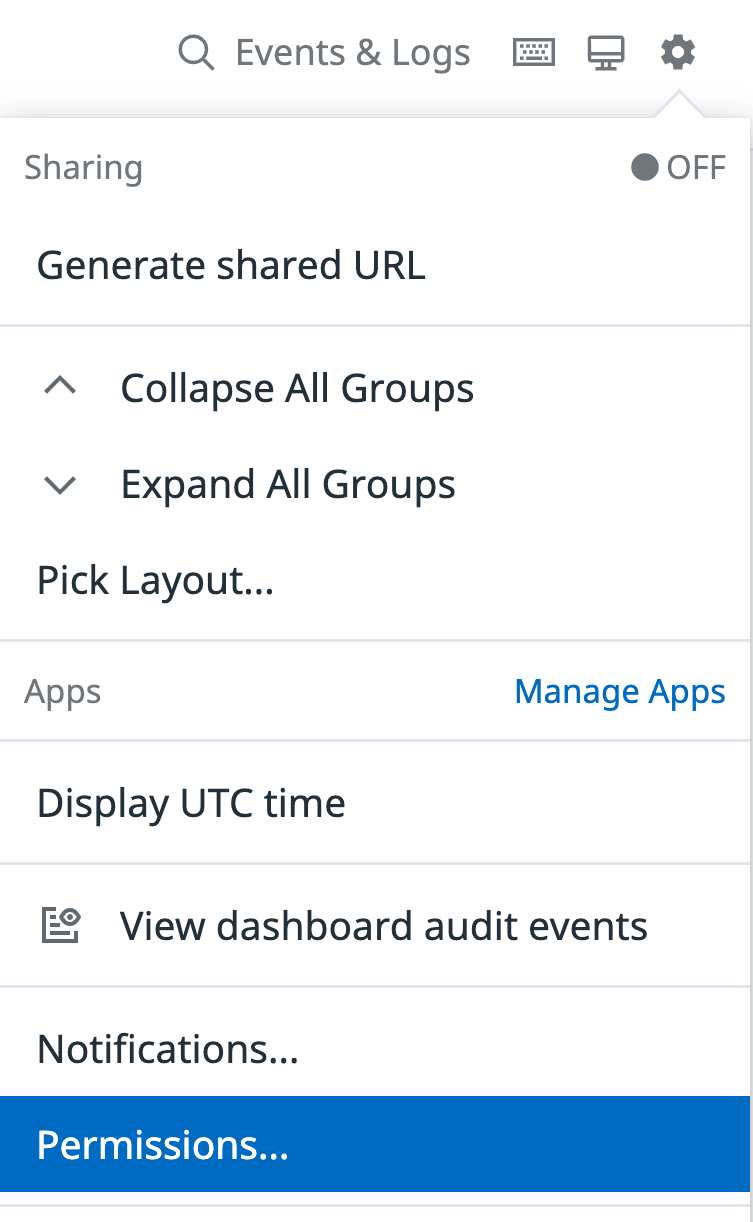
Task: Open the Pick Layout… option
Action: point(155,581)
